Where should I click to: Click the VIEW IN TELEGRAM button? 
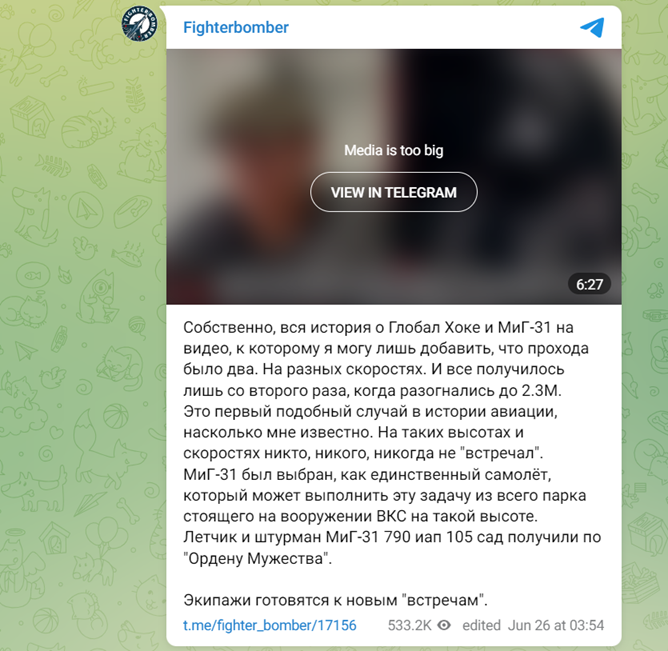point(394,192)
